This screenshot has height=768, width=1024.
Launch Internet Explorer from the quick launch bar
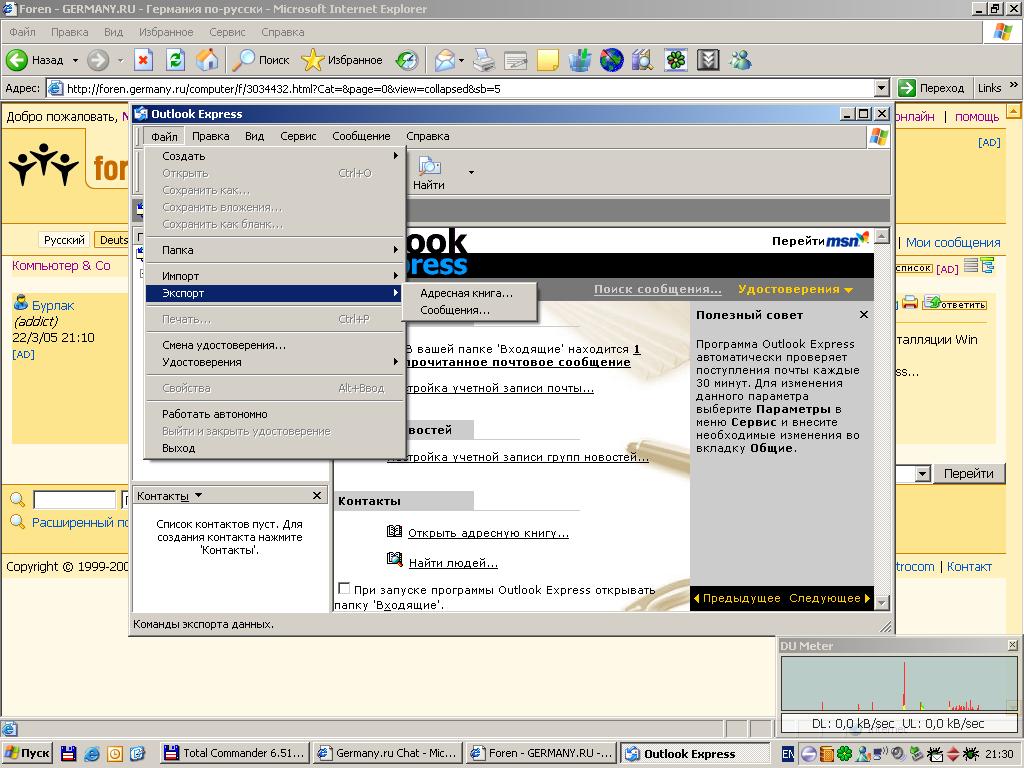tap(92, 753)
